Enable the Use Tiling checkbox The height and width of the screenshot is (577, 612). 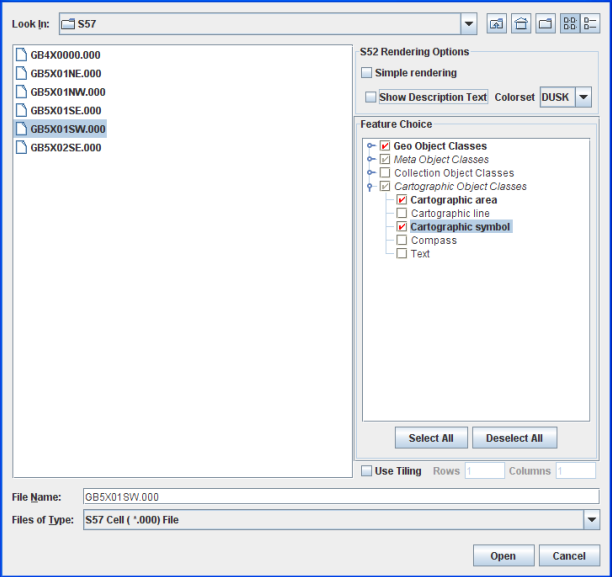366,471
